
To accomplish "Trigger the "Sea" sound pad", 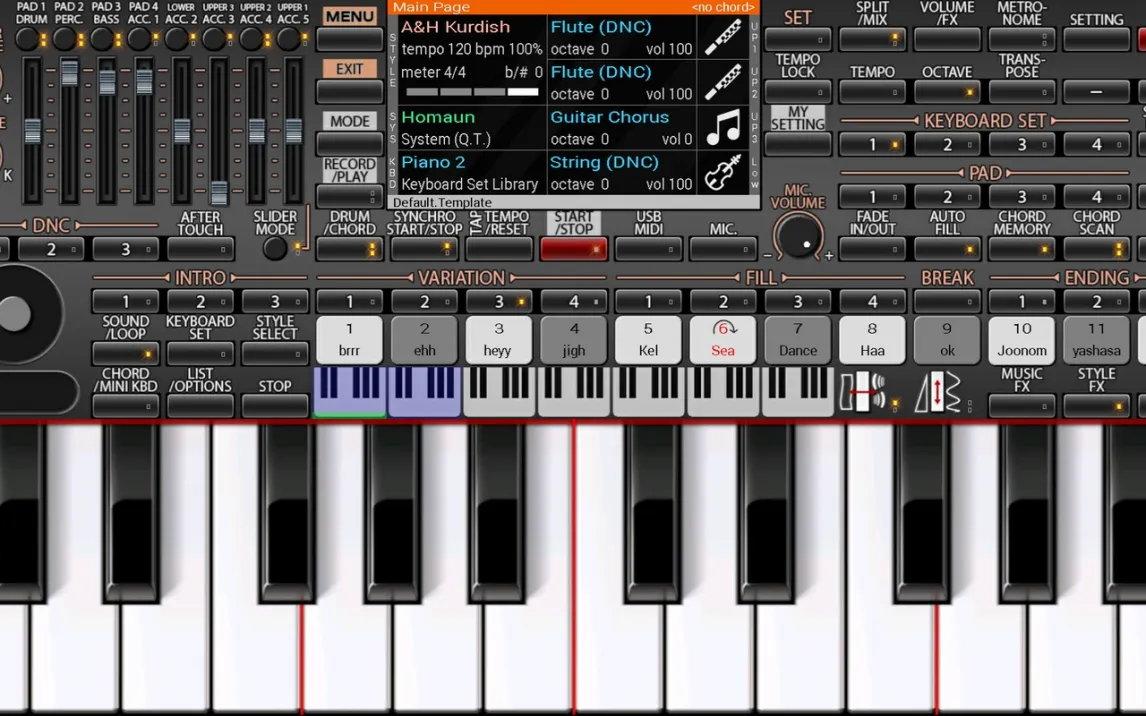I will 722,340.
